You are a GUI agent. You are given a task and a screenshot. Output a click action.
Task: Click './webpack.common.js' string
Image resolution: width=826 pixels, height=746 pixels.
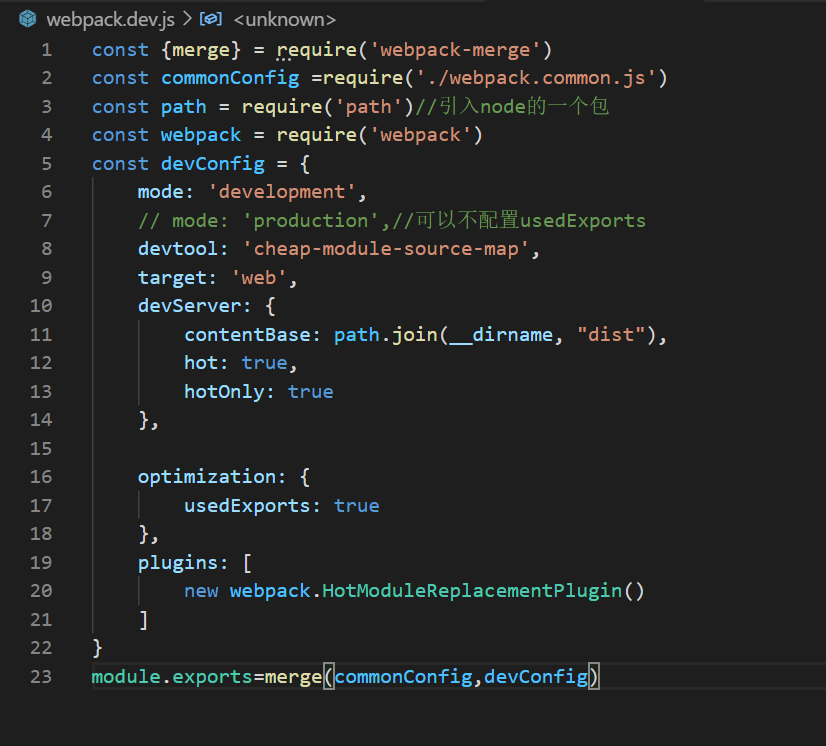click(536, 78)
